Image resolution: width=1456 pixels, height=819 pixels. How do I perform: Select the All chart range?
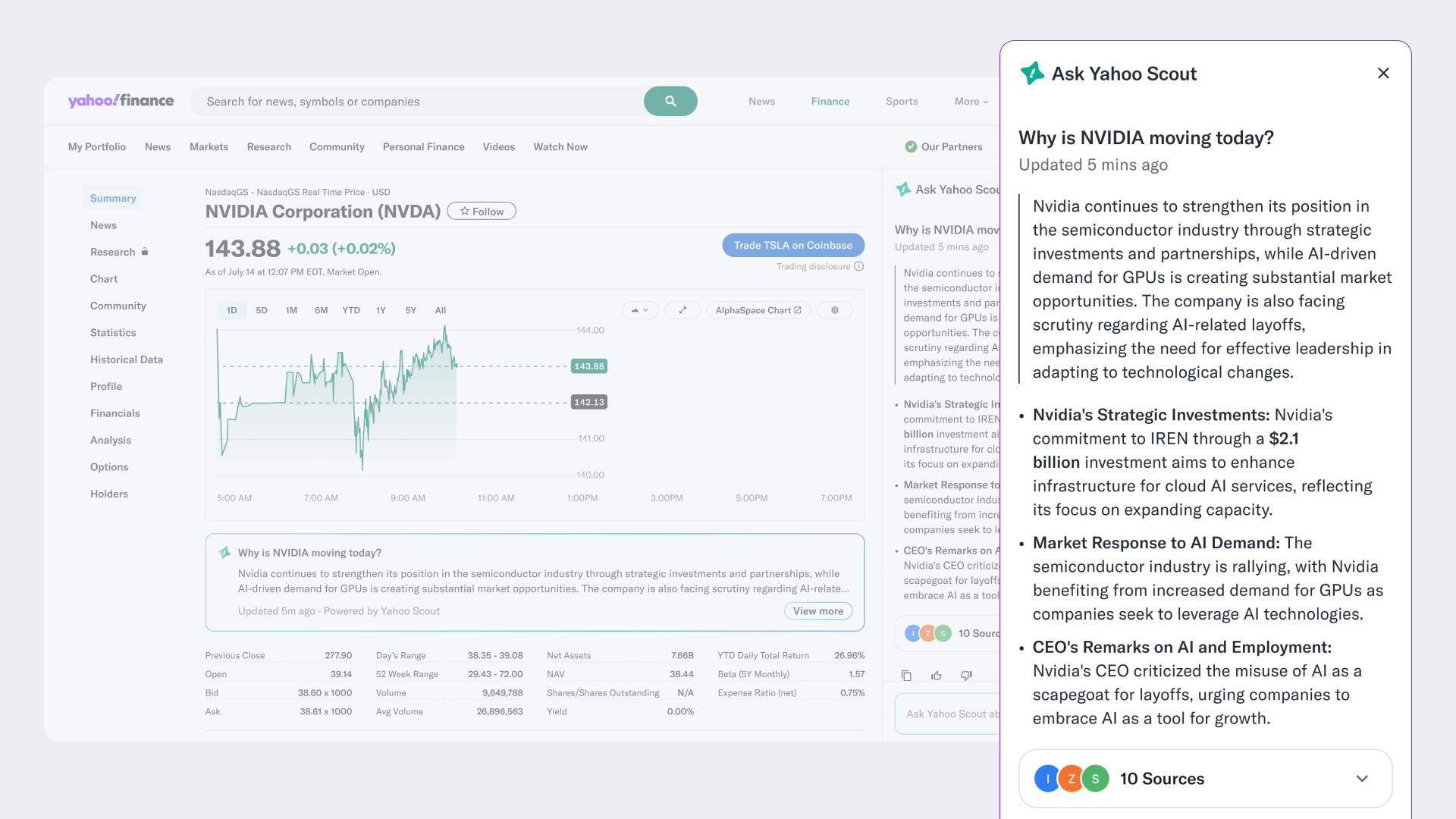pyautogui.click(x=441, y=310)
